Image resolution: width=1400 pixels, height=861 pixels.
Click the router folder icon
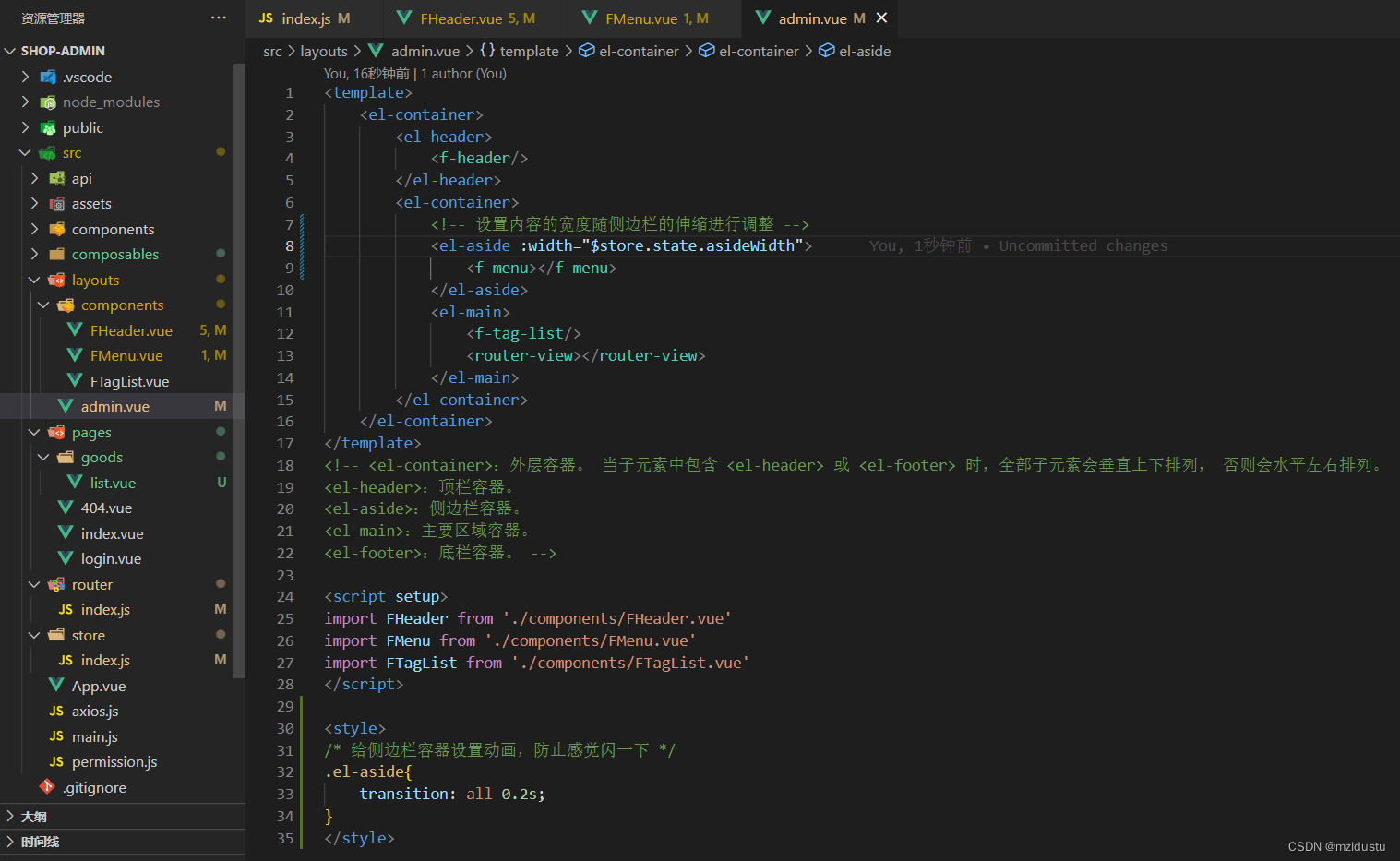pyautogui.click(x=57, y=584)
